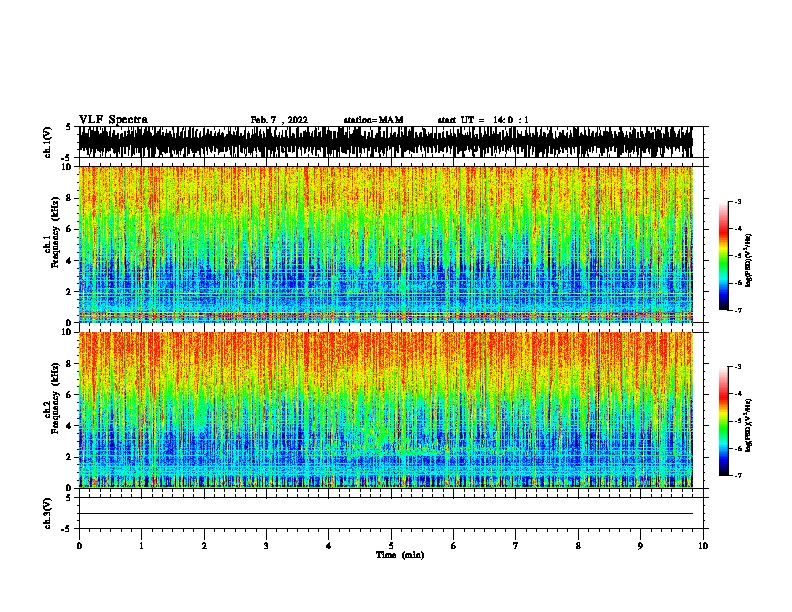The image size is (792, 612).
Task: Click the ch.1 spectrogram color scale bar
Action: click(724, 256)
